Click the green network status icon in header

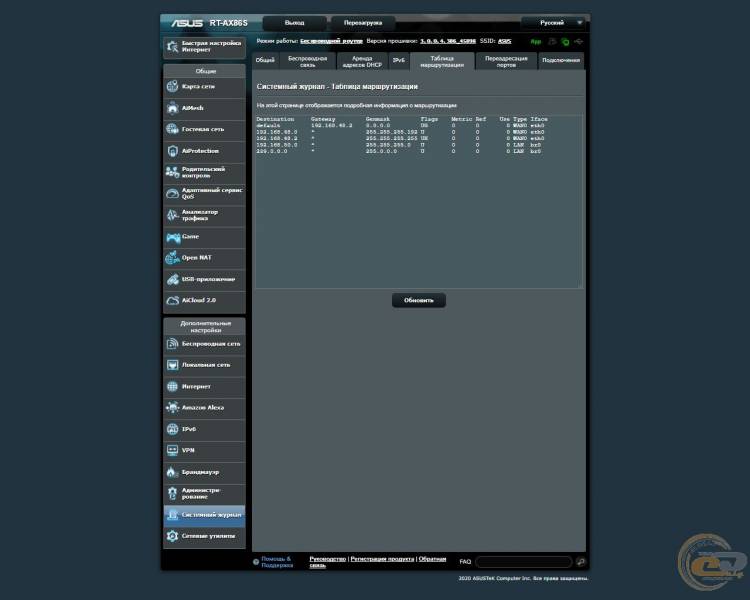(x=565, y=42)
